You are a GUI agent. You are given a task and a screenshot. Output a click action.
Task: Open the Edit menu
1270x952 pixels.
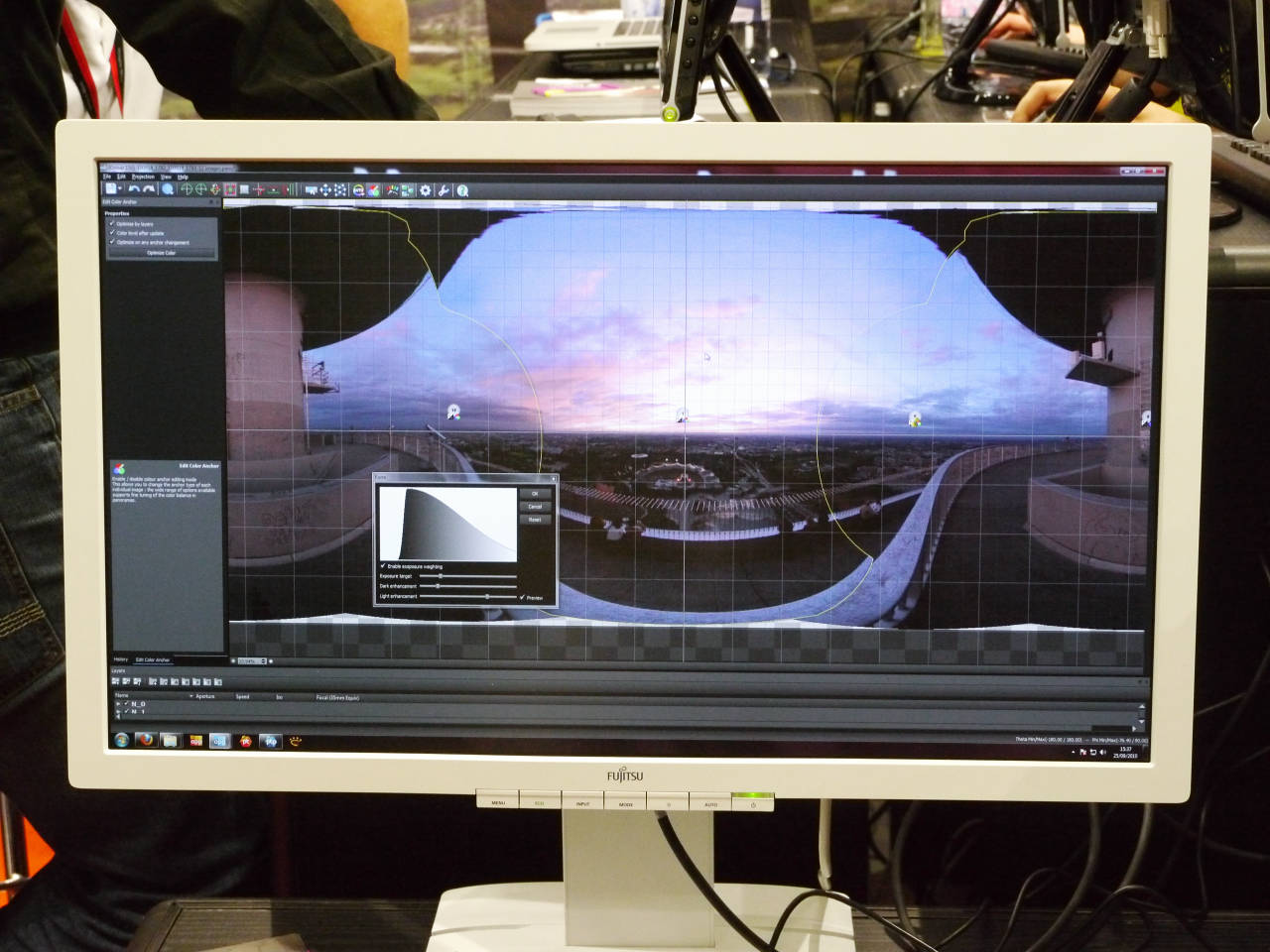122,177
